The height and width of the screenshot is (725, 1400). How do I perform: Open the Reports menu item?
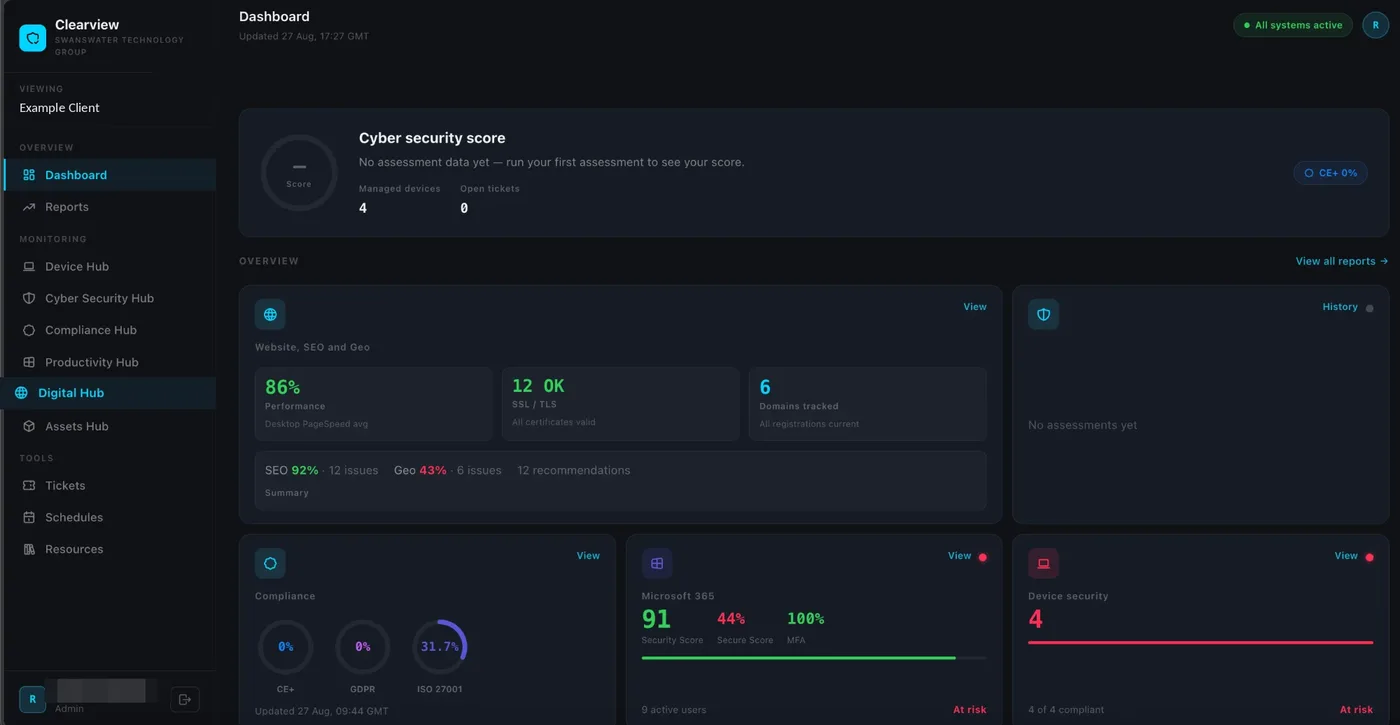(x=110, y=207)
